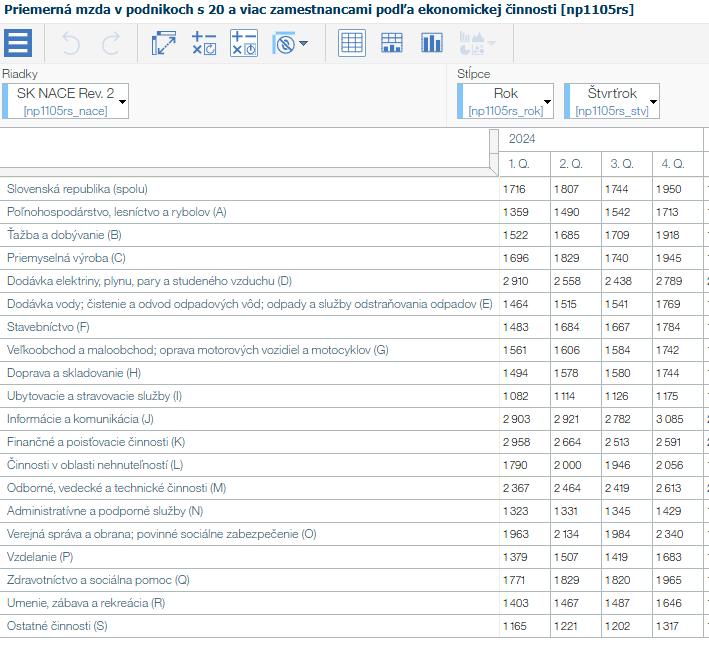Select the list table view icon

pyautogui.click(x=392, y=43)
